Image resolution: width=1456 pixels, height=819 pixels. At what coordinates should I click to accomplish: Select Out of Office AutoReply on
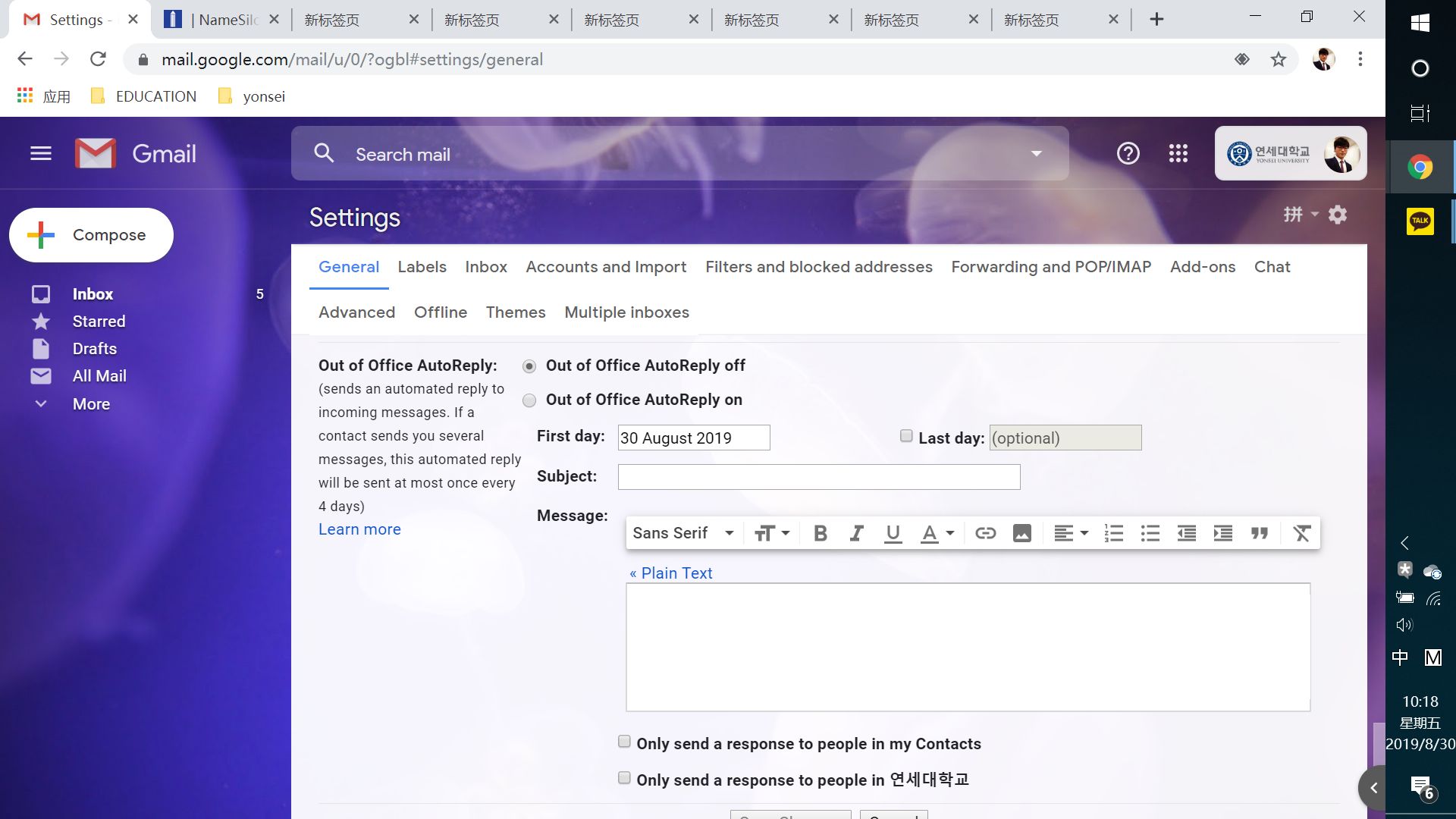tap(529, 400)
